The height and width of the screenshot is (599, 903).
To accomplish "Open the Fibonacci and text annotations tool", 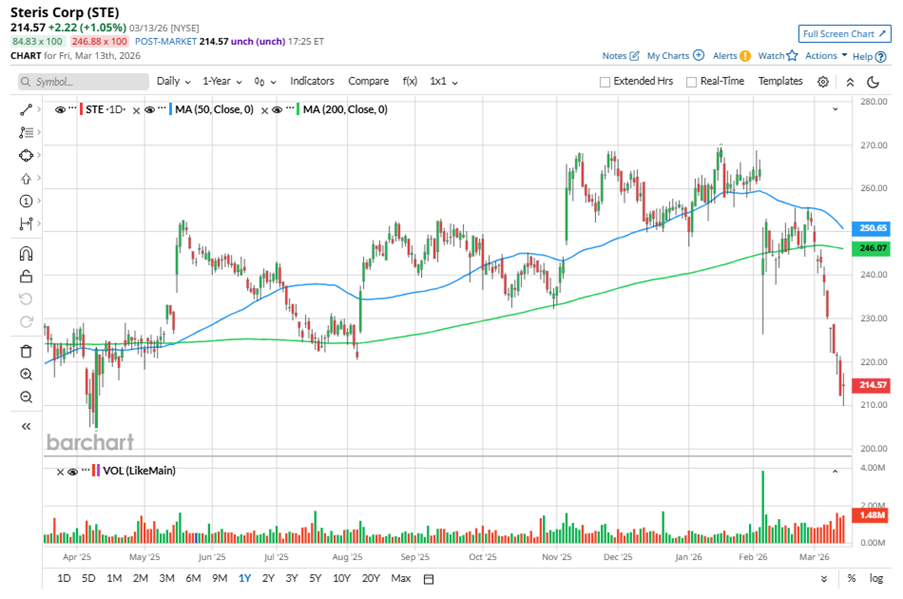I will tap(26, 132).
